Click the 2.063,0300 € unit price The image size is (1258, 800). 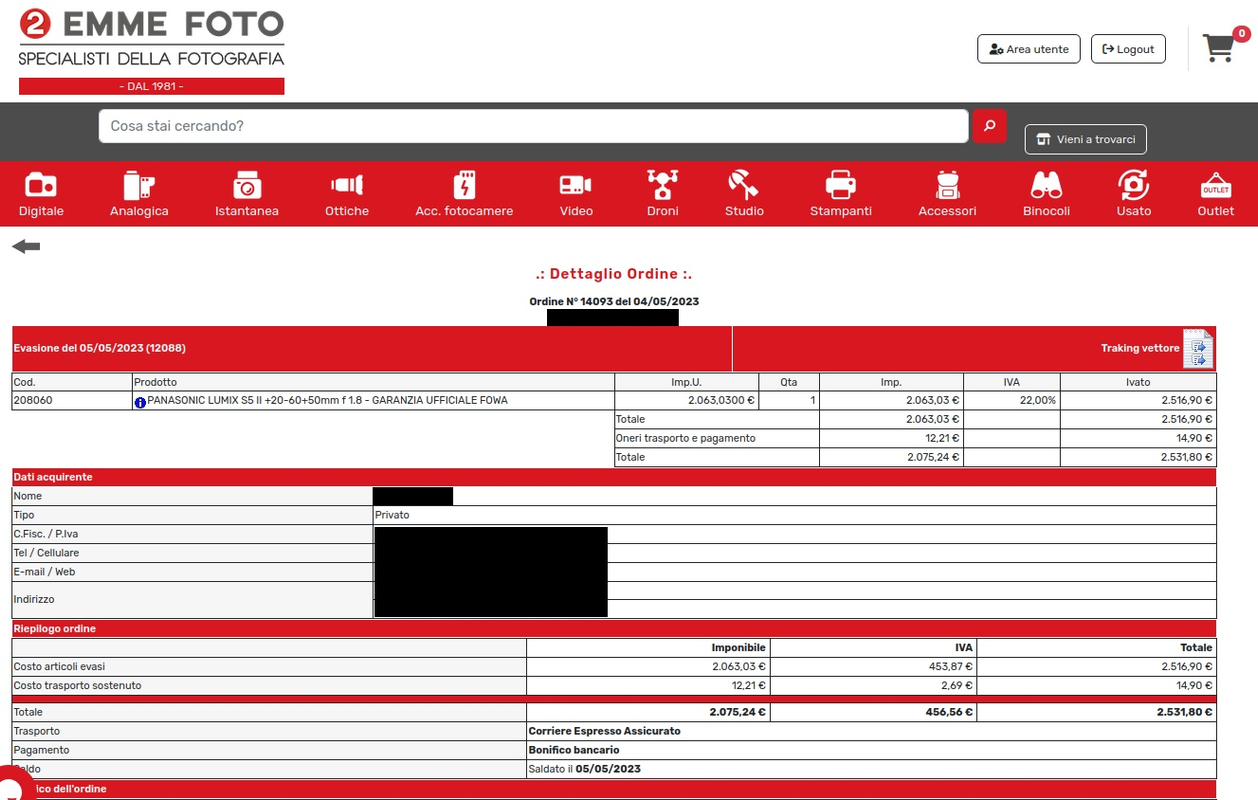pyautogui.click(x=722, y=400)
